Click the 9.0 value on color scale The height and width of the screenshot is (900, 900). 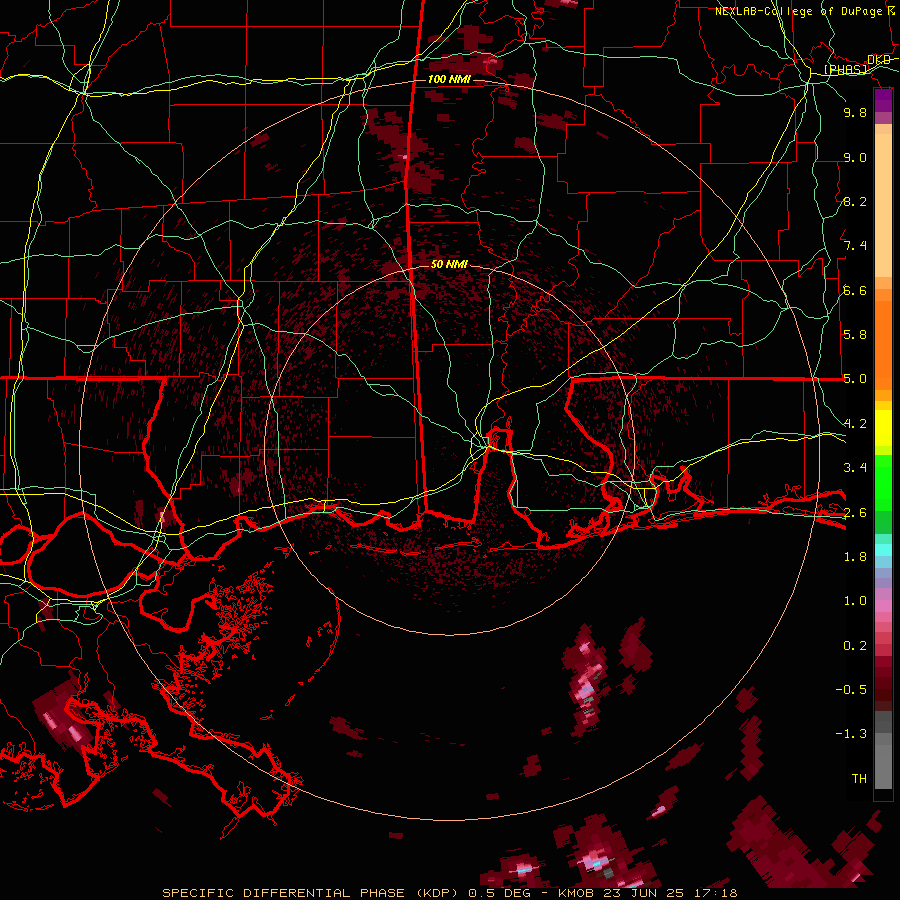tap(855, 157)
